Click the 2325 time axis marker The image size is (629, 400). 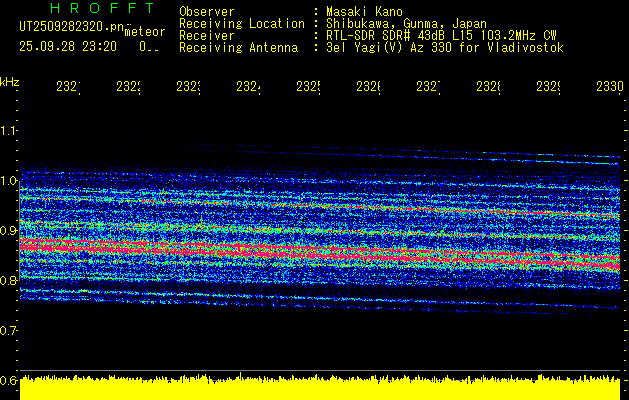[308, 86]
